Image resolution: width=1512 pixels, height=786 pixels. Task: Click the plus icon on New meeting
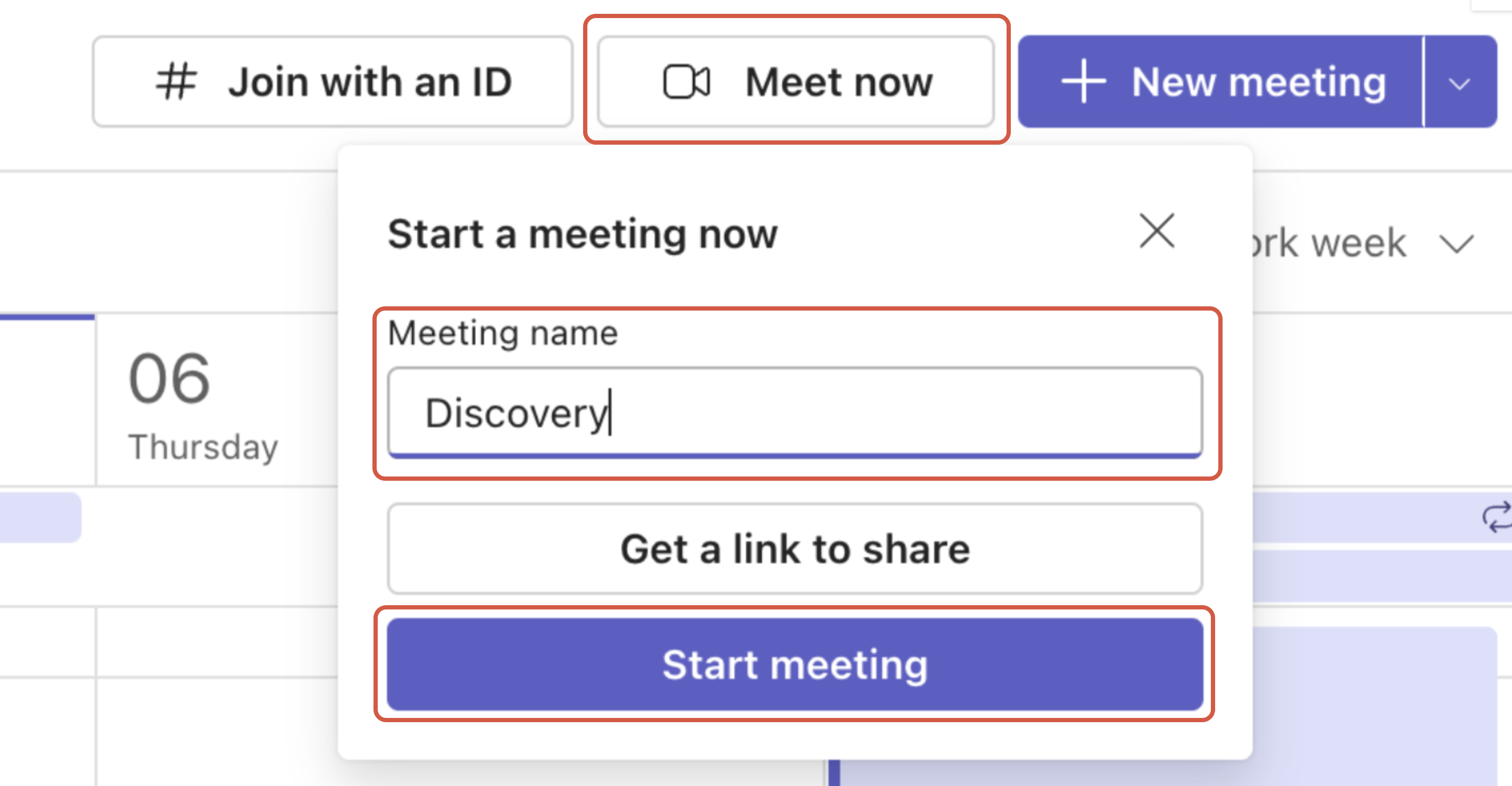tap(1083, 81)
